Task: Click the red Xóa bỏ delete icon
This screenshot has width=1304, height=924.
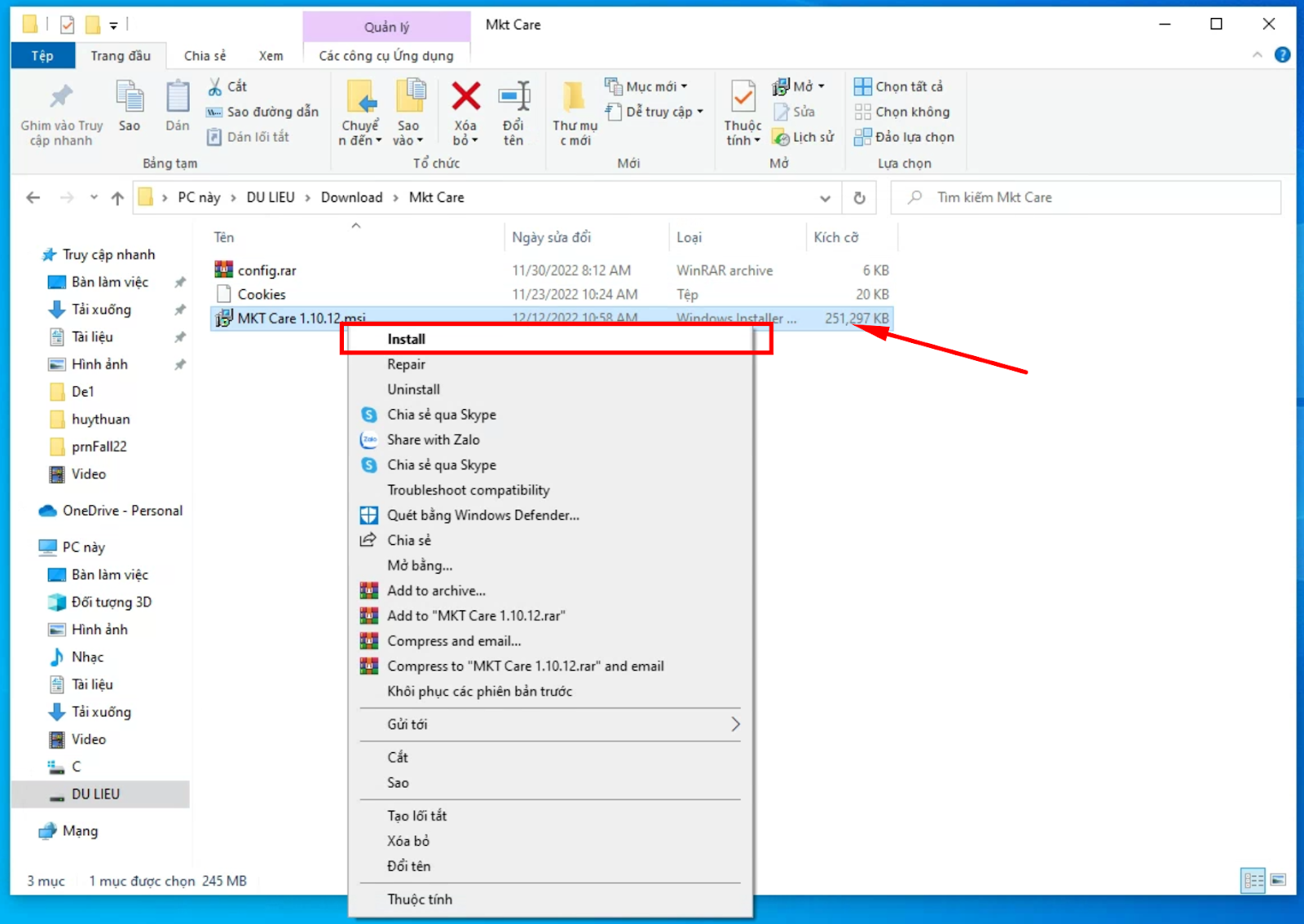Action: tap(465, 97)
